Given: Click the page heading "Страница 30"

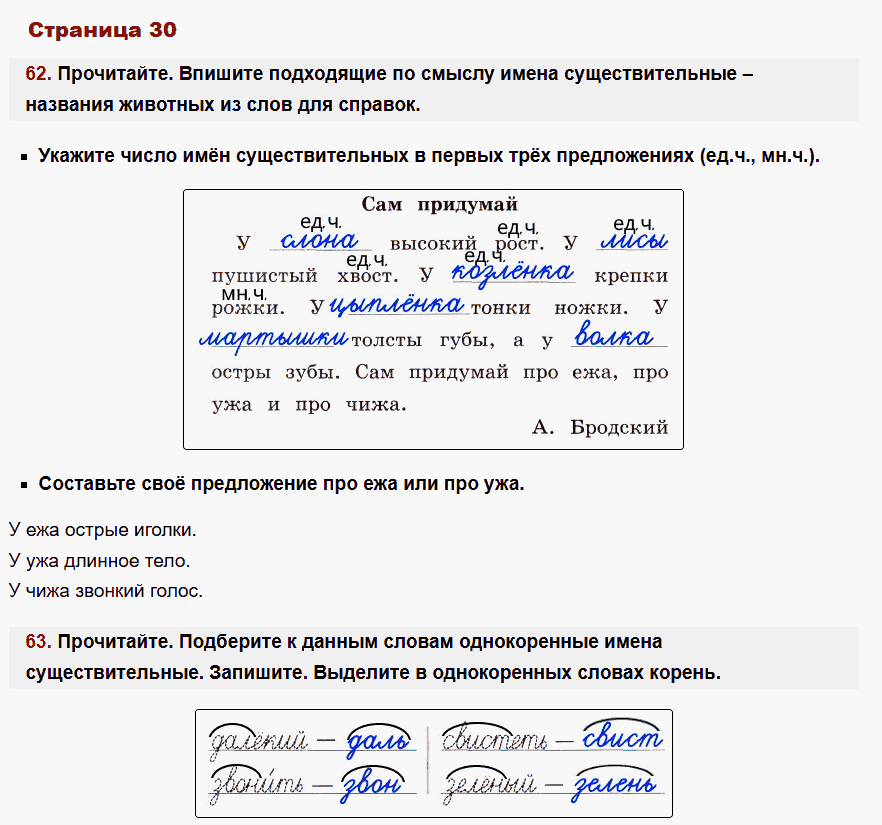Looking at the screenshot, I should (101, 29).
